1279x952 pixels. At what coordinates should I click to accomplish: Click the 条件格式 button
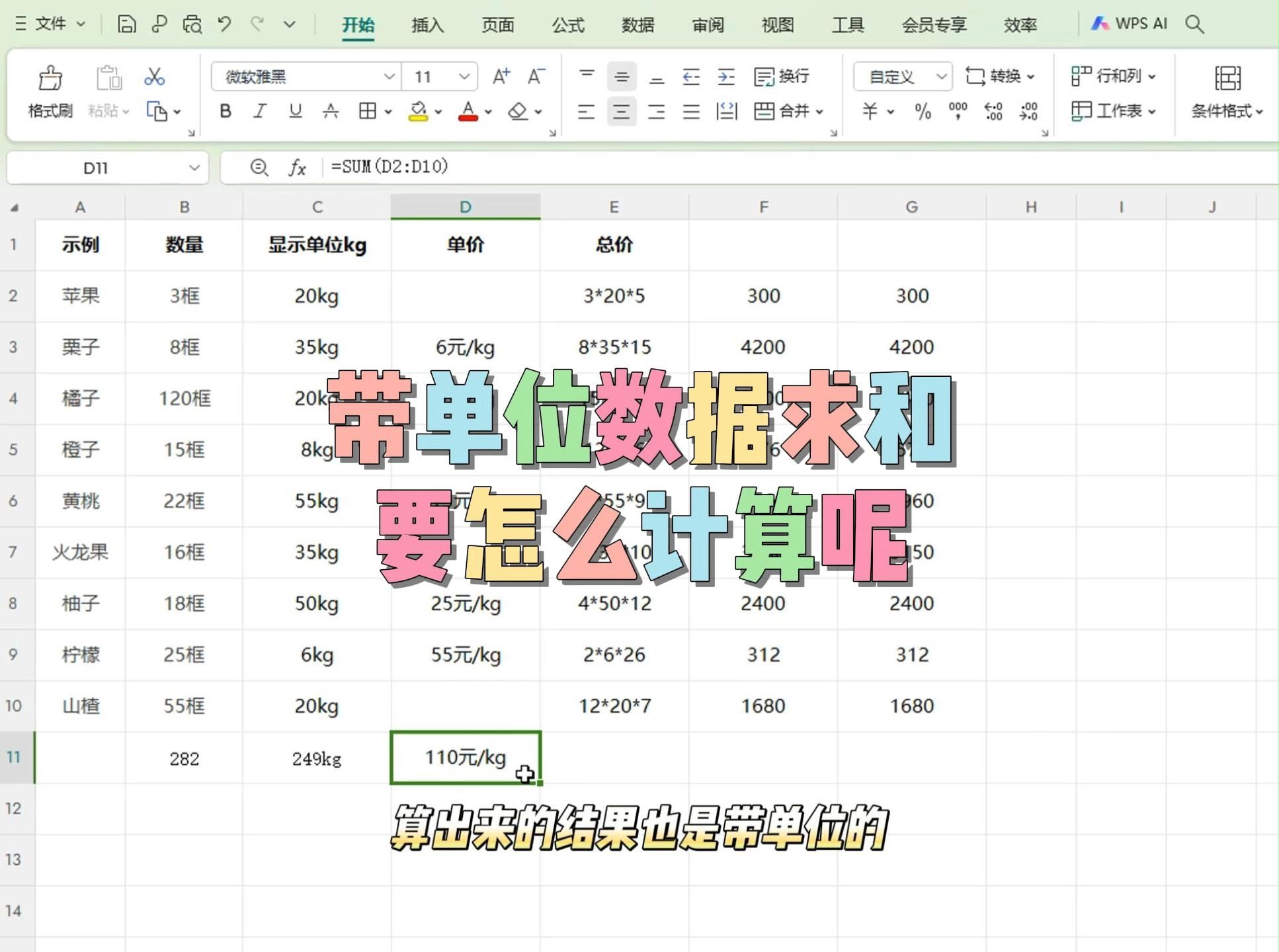[x=1225, y=93]
